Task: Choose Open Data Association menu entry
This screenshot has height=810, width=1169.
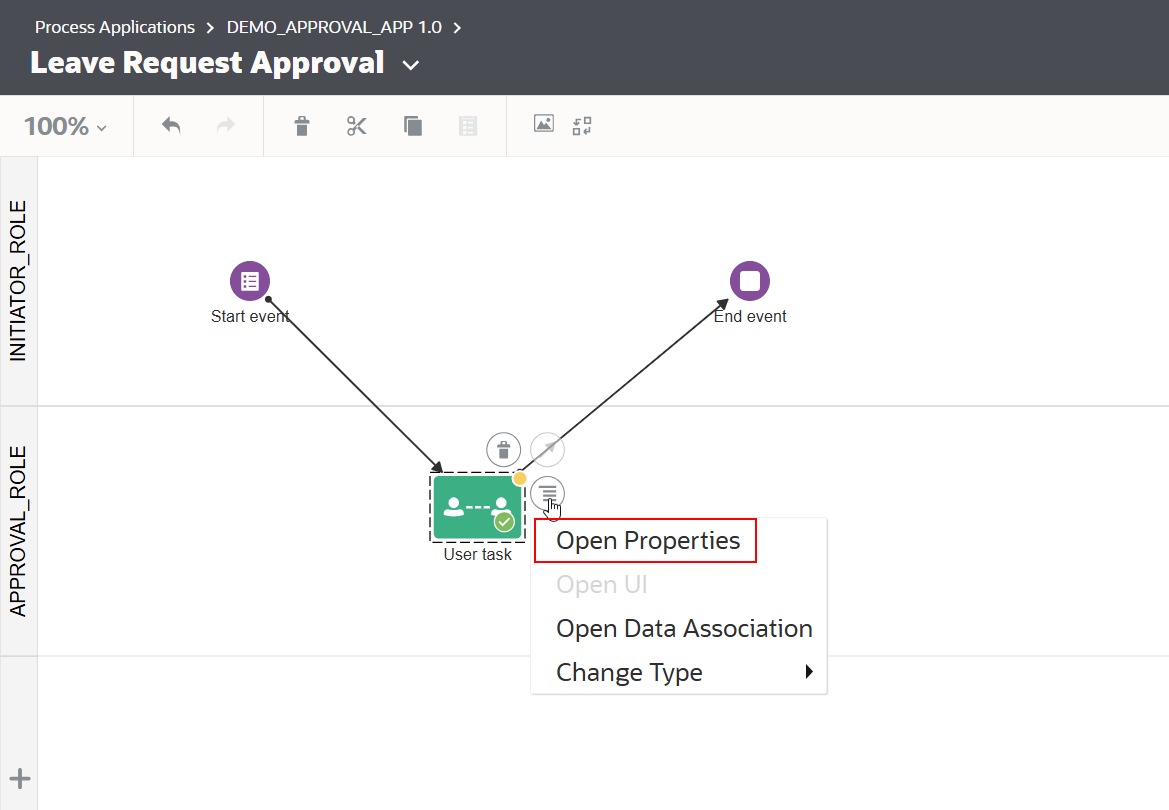Action: coord(684,629)
